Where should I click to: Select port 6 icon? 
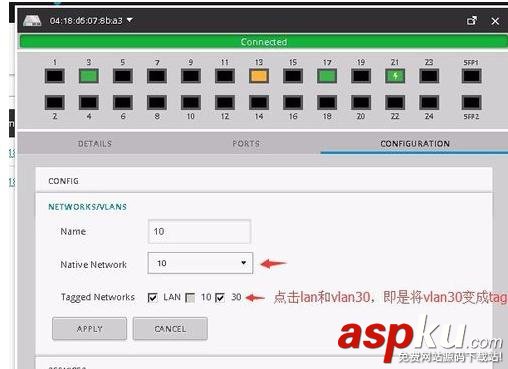click(x=123, y=103)
